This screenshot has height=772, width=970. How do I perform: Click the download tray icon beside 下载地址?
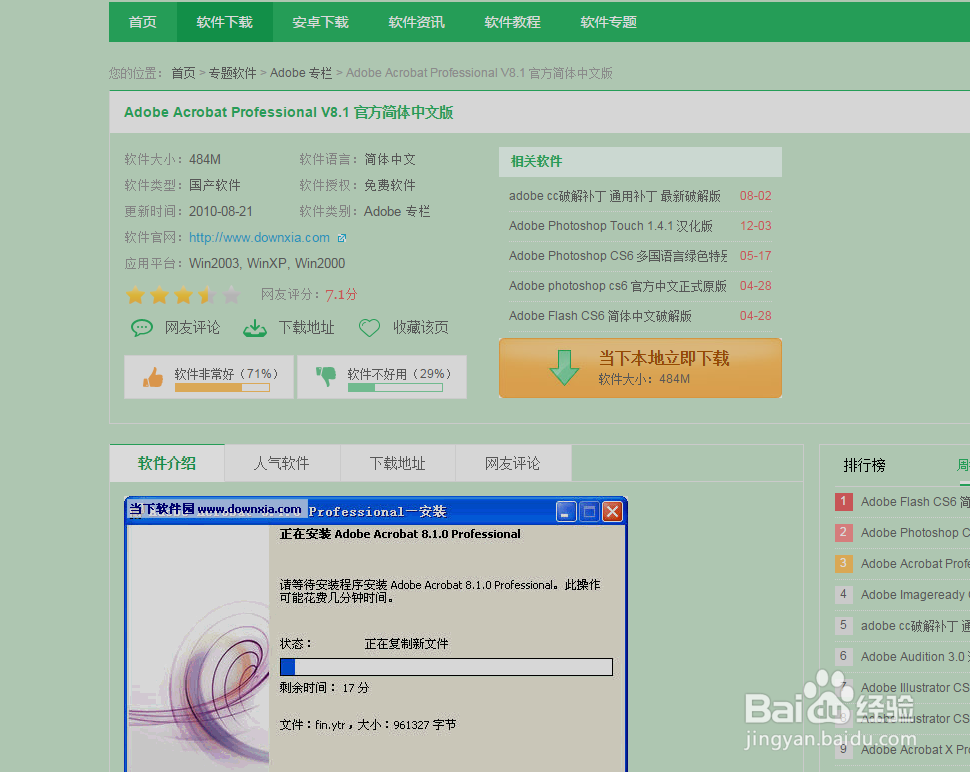coord(254,328)
